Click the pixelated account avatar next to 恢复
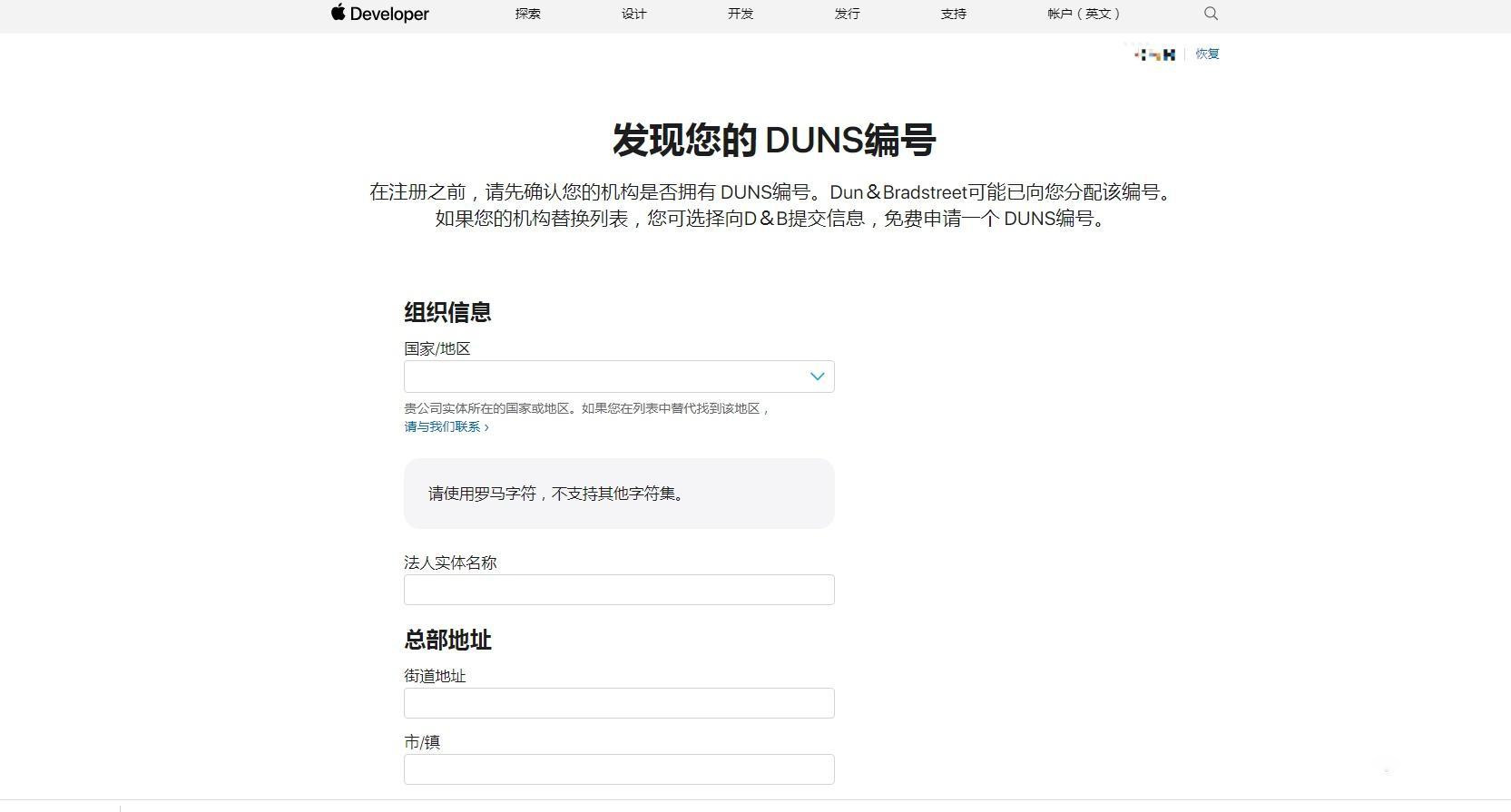 [1154, 54]
